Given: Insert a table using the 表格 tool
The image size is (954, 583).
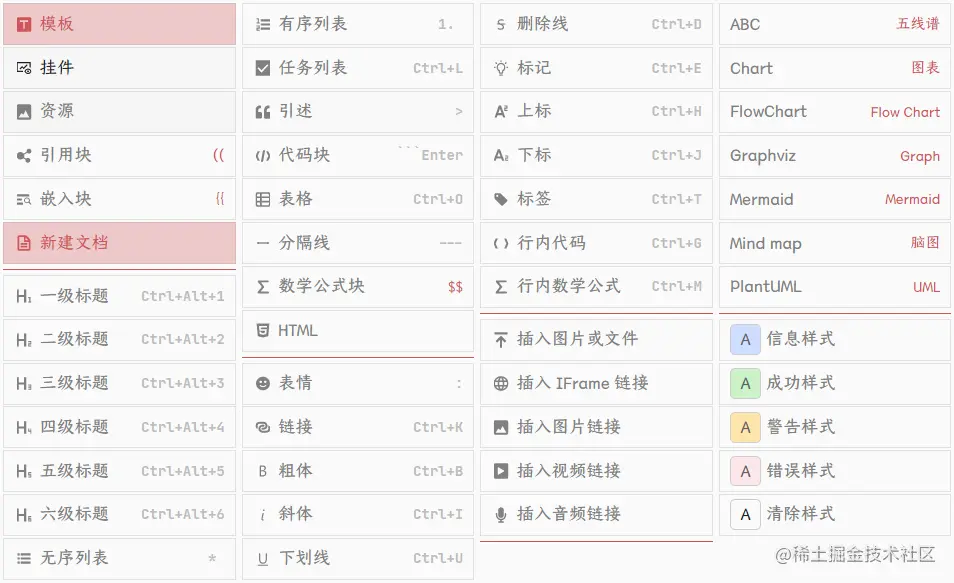Looking at the screenshot, I should pyautogui.click(x=357, y=199).
